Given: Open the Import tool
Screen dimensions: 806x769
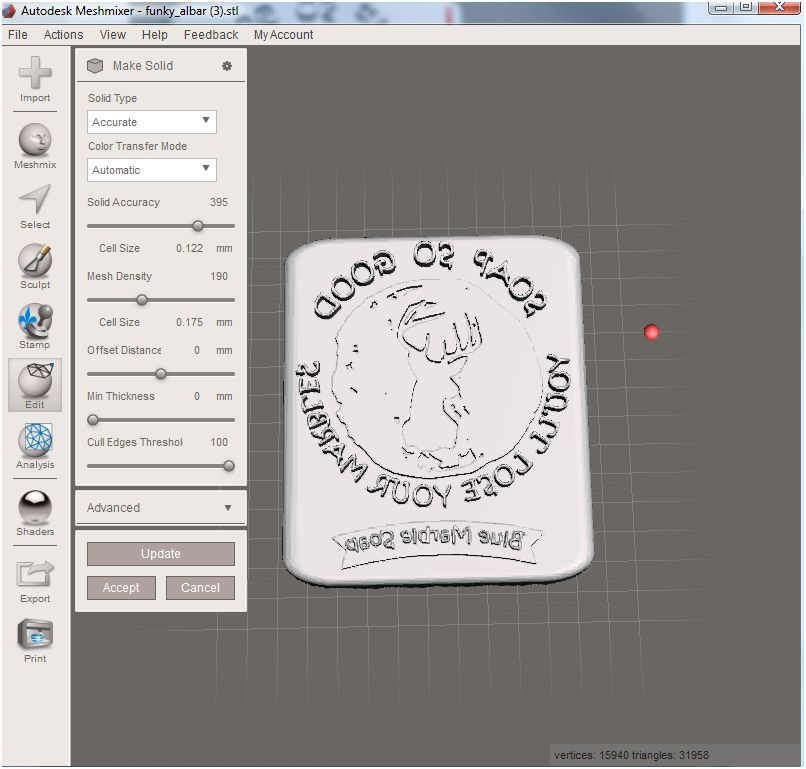Looking at the screenshot, I should 35,80.
